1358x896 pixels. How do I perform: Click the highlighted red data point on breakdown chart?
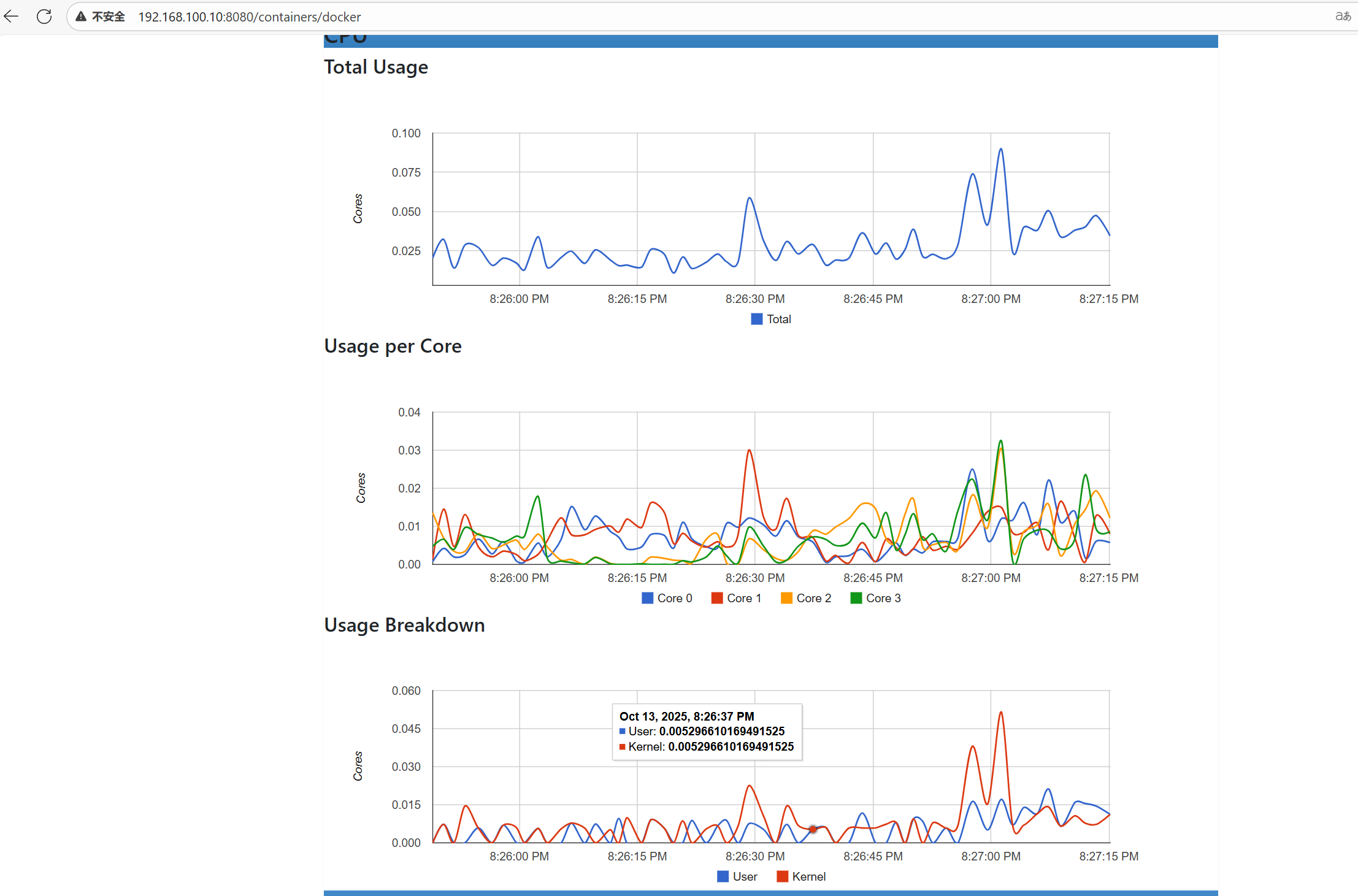[813, 829]
